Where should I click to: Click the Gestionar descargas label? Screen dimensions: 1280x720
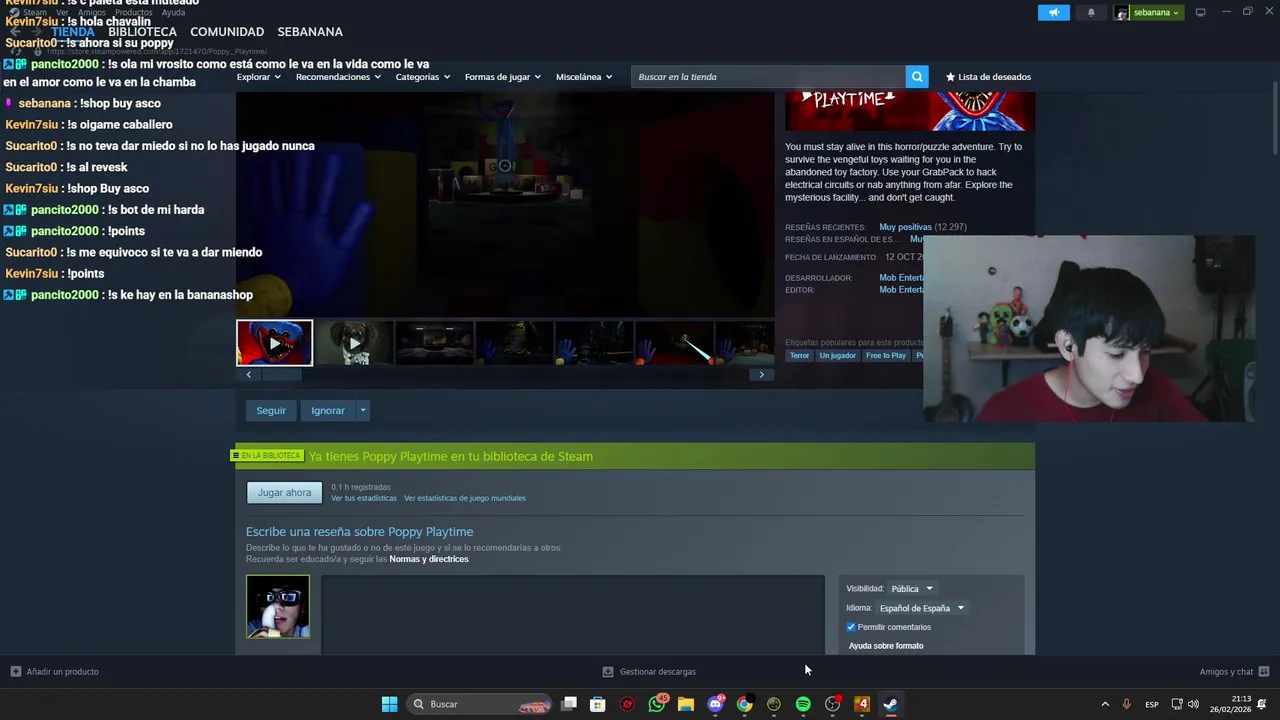pyautogui.click(x=658, y=671)
